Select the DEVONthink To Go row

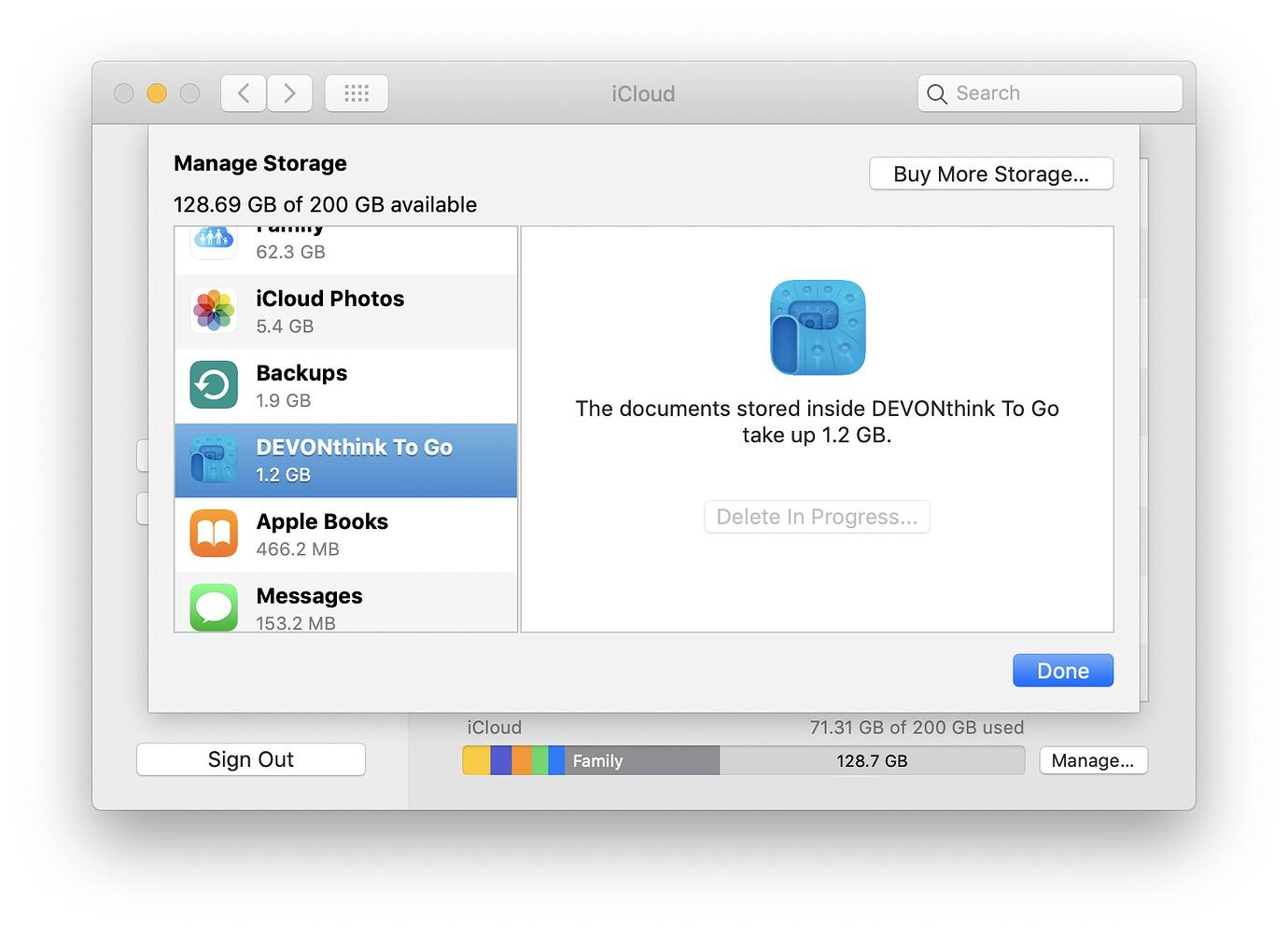346,461
